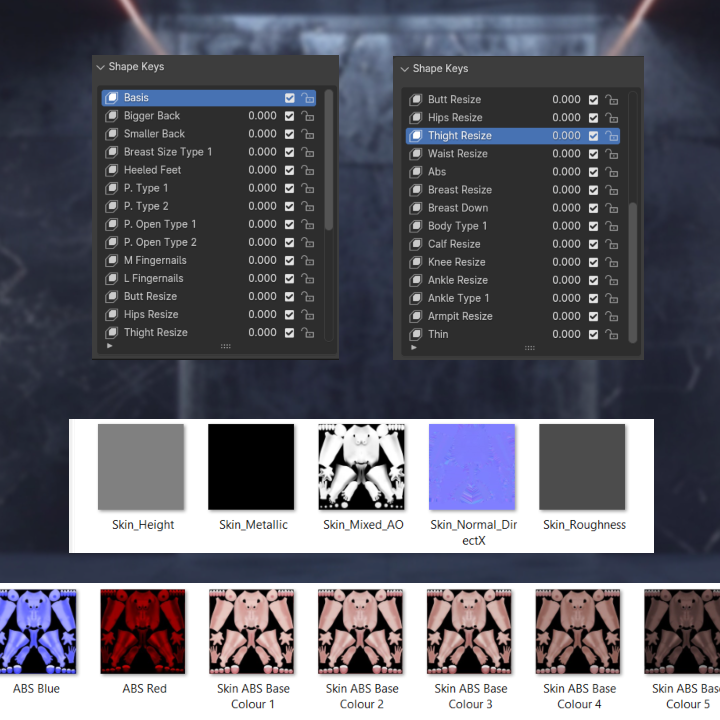Image resolution: width=720 pixels, height=720 pixels.
Task: Click shape key icon beside Breast Size Type 1
Action: [112, 152]
